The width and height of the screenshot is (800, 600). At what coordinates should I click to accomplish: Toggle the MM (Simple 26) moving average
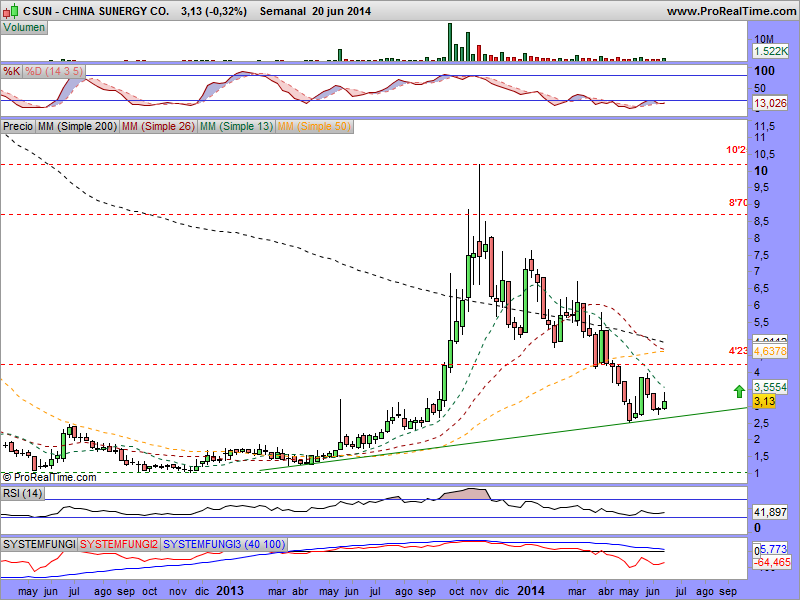[158, 127]
